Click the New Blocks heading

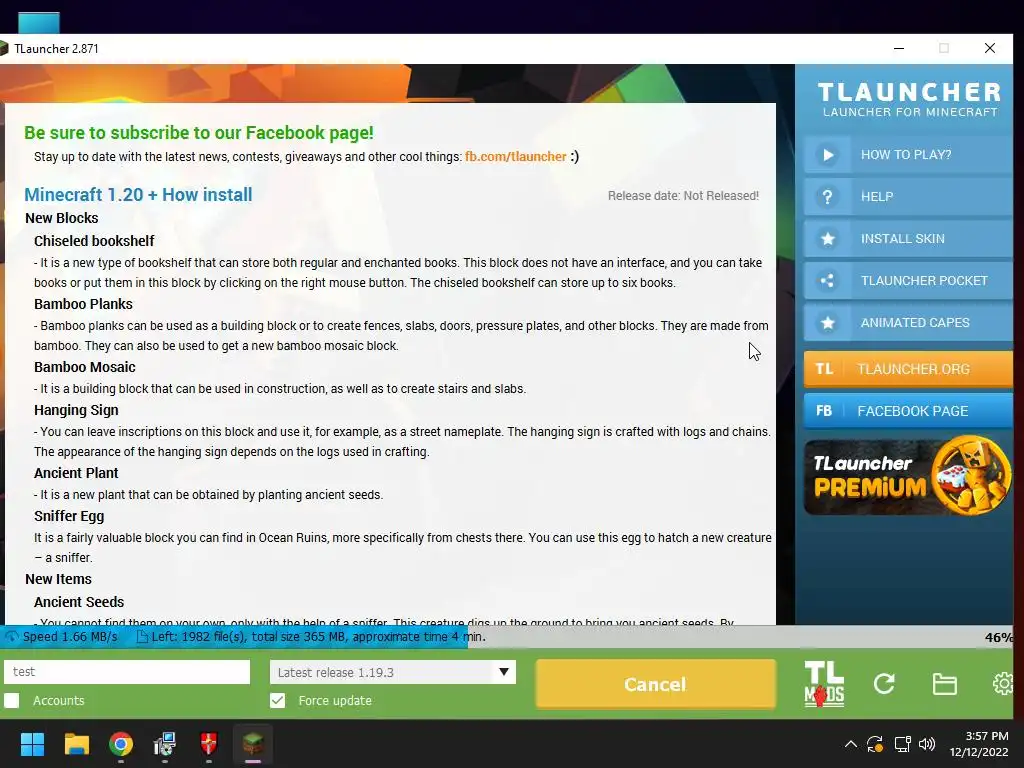pyautogui.click(x=61, y=218)
